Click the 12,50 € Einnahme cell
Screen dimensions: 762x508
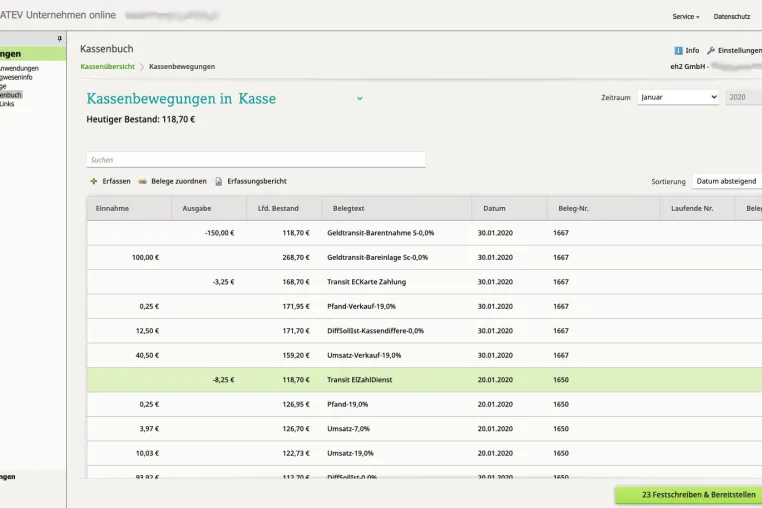(x=147, y=331)
